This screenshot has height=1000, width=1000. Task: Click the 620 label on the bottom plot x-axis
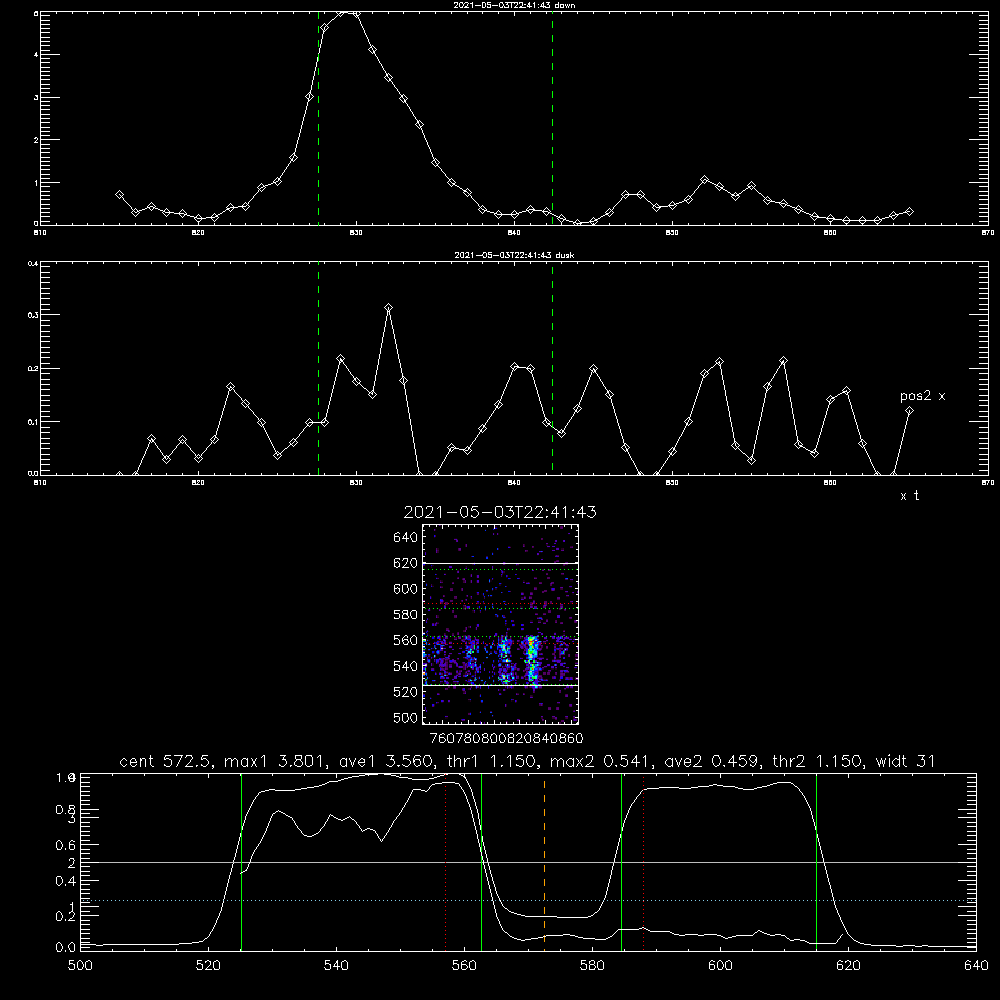click(x=848, y=966)
